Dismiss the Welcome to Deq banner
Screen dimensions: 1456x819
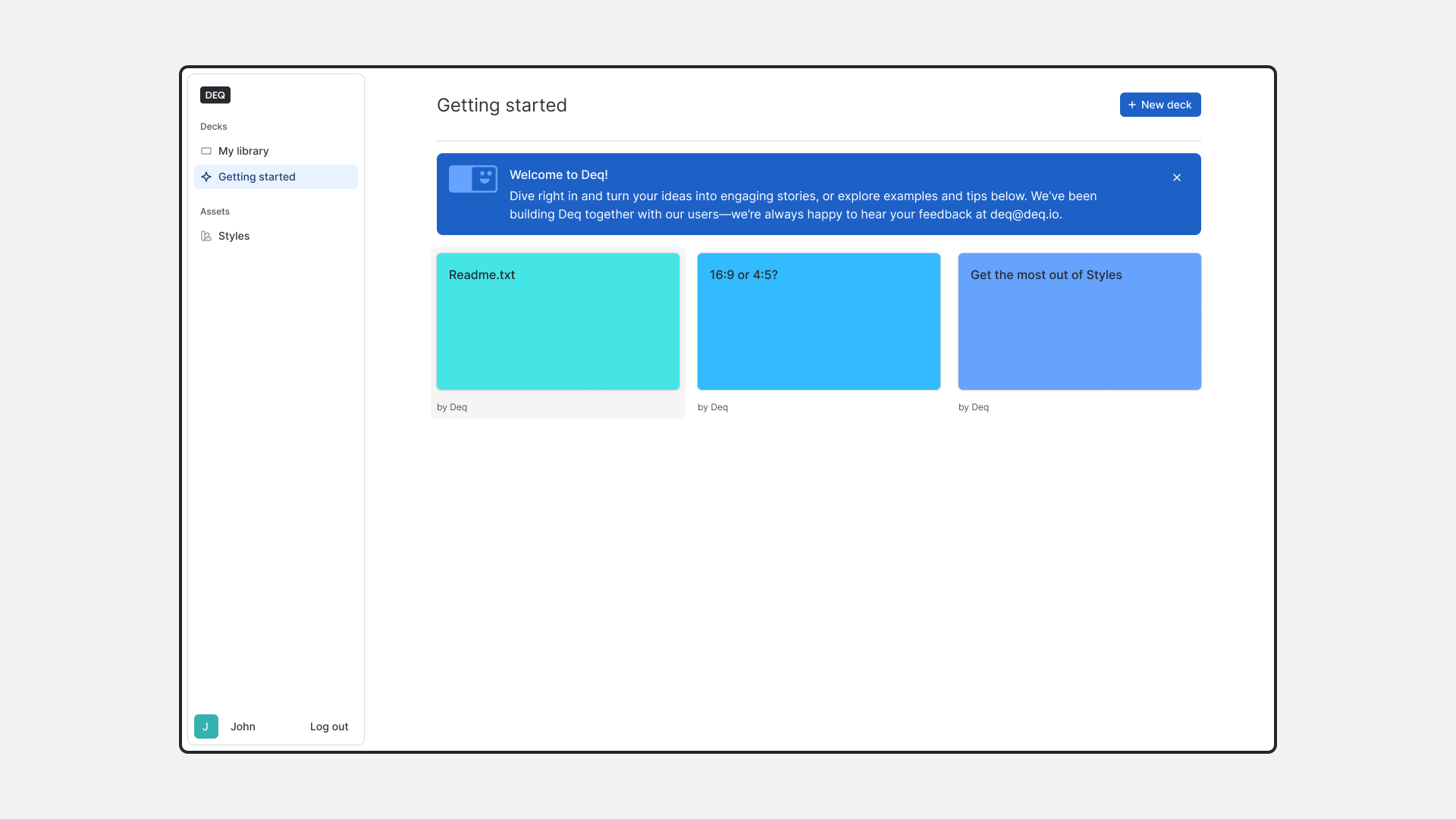click(1177, 177)
